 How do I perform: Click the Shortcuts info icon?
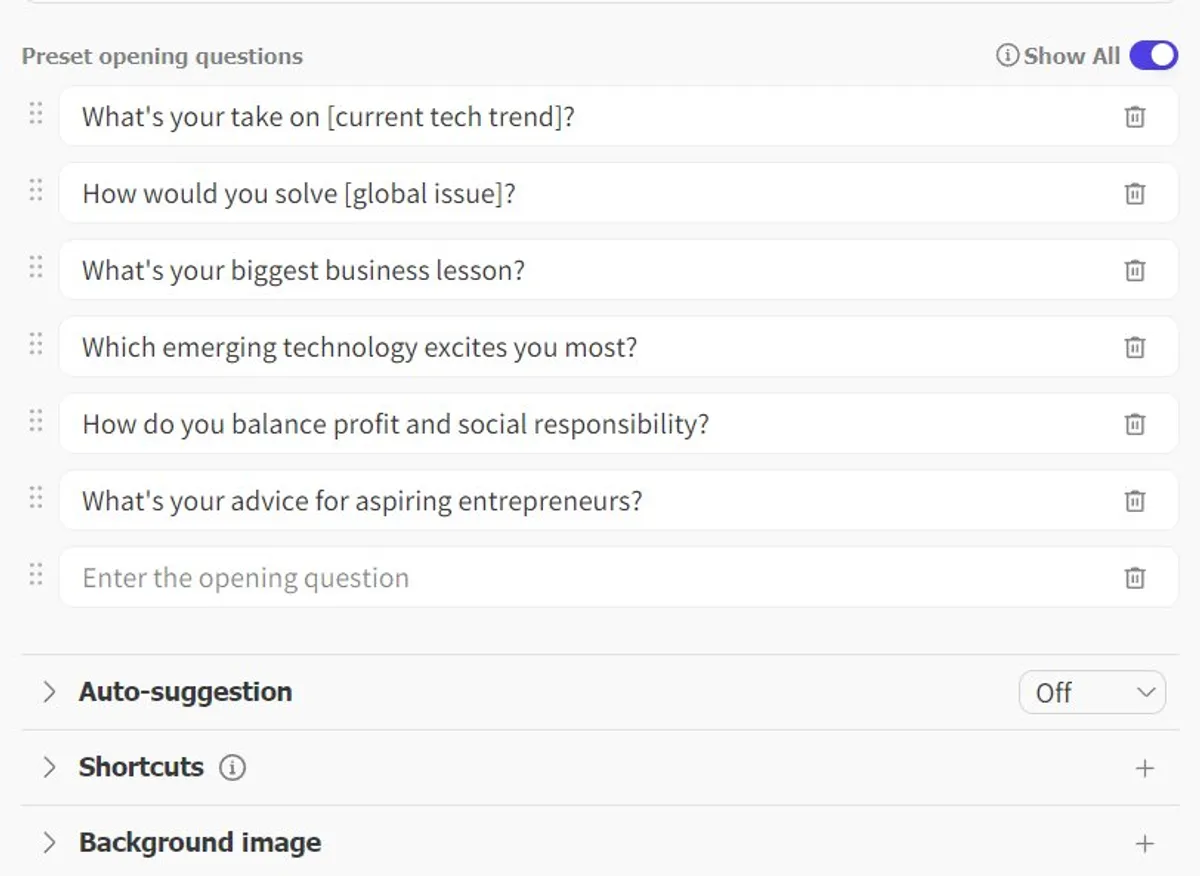point(232,768)
